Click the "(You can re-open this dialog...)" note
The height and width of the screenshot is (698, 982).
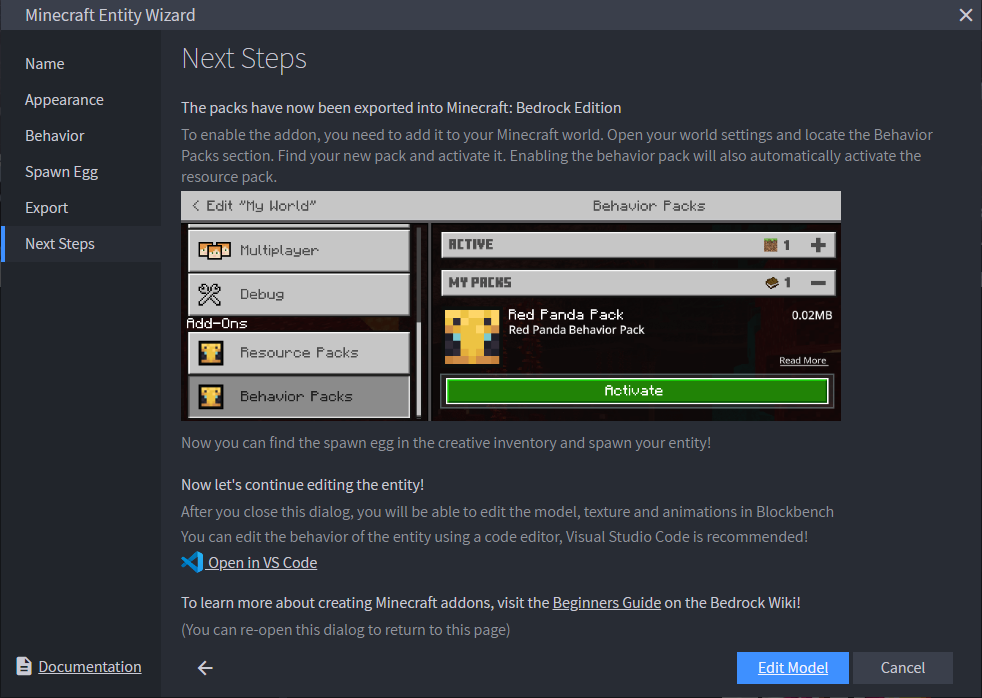tap(346, 630)
